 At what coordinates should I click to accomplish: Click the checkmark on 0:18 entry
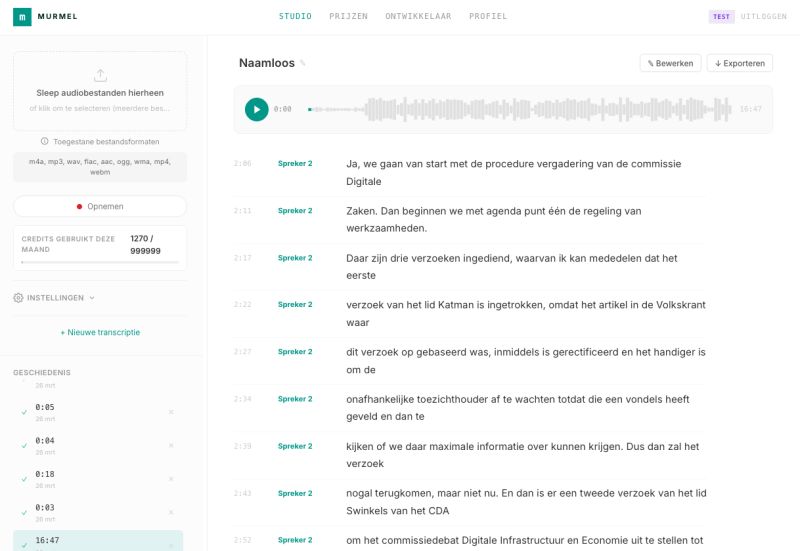(x=24, y=479)
